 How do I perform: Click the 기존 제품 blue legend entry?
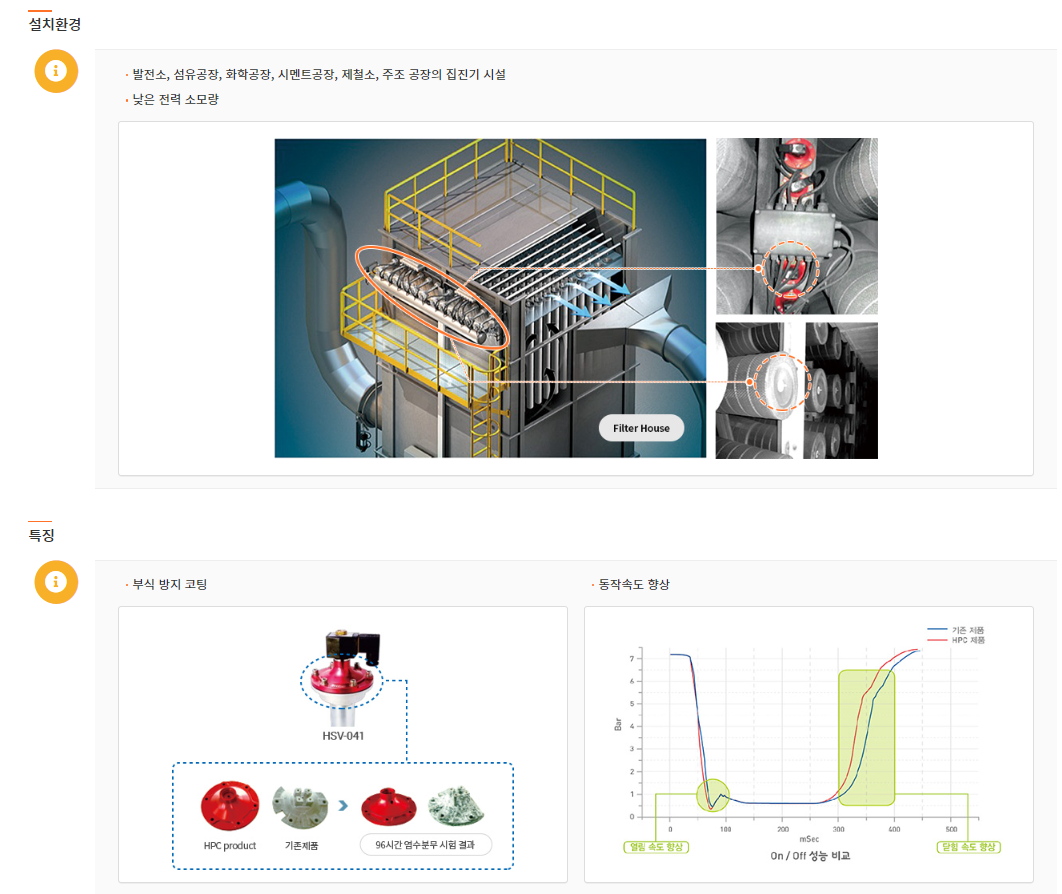[x=956, y=630]
